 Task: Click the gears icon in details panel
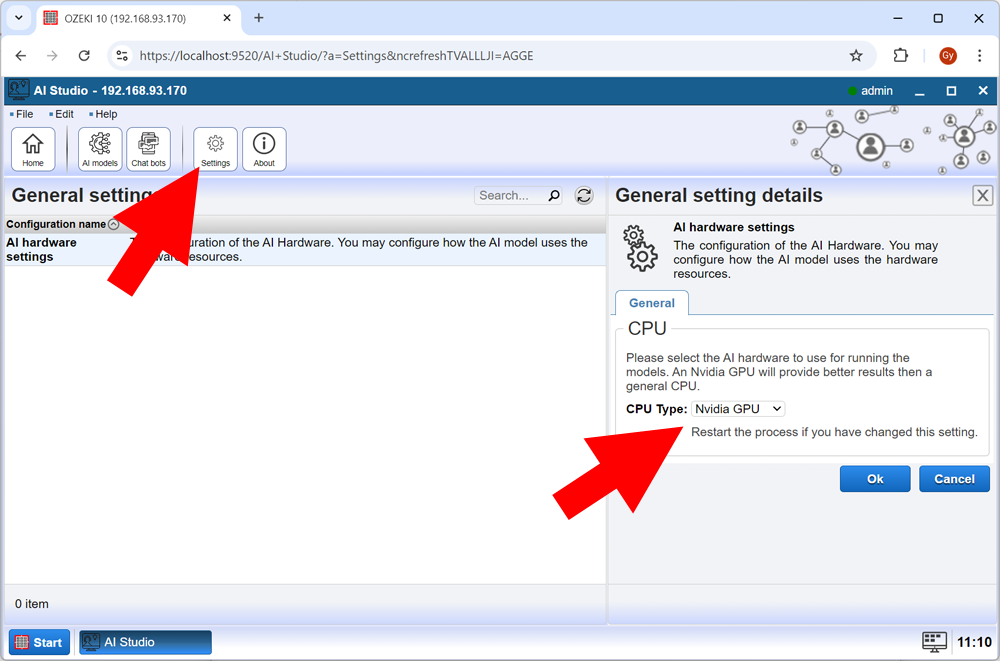(x=640, y=248)
